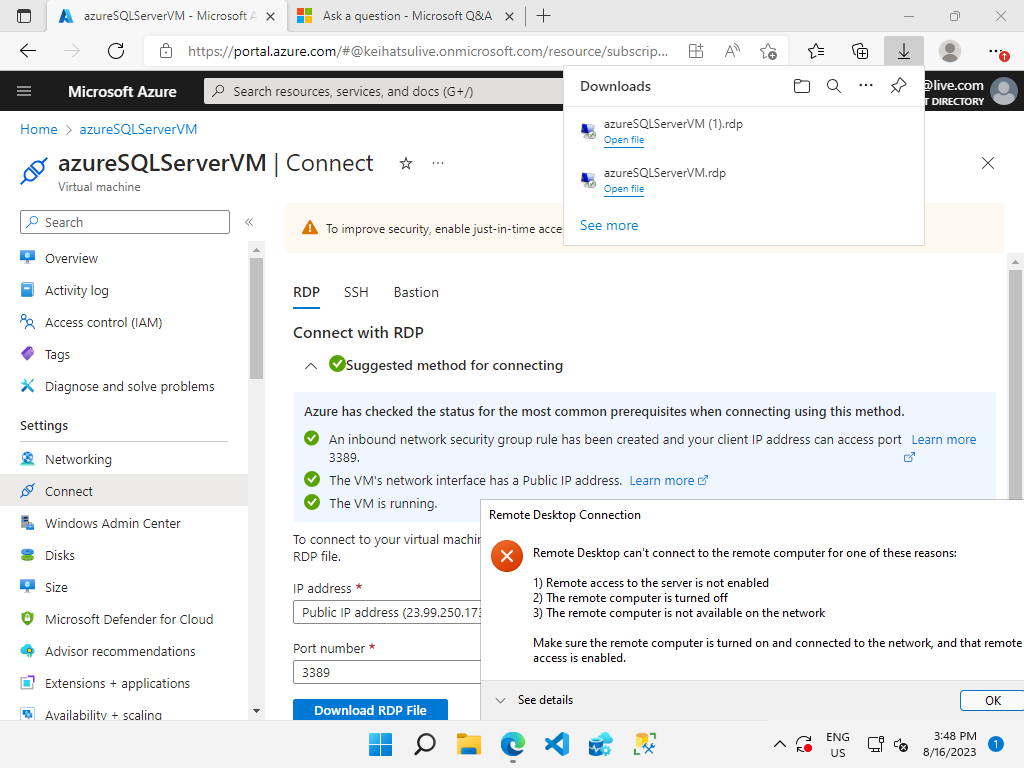Launch File Explorer from taskbar
The image size is (1024, 768).
coord(469,744)
